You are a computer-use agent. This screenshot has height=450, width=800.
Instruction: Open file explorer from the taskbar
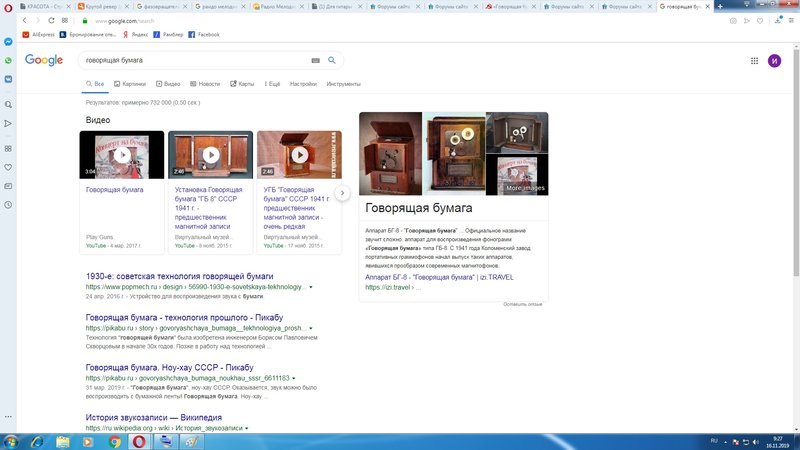63,441
